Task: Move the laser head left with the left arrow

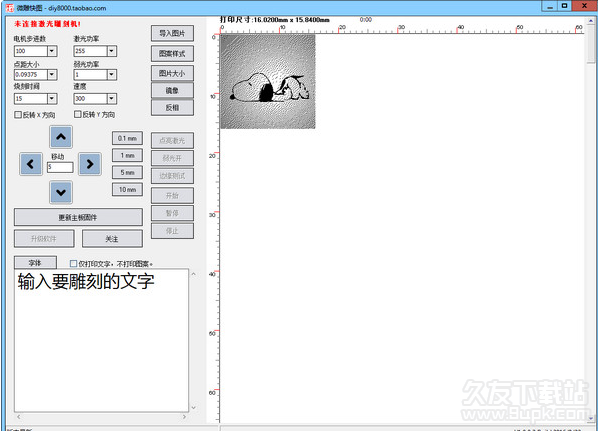Action: (x=31, y=164)
